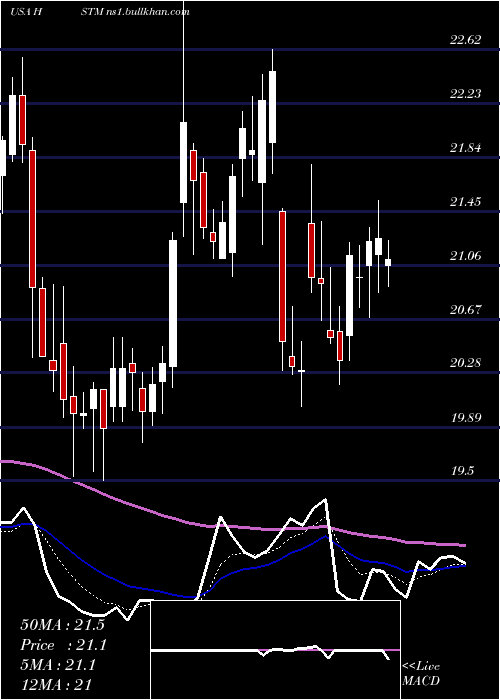The image size is (500, 700).
Task: Click the Price : 21.1 reading
Action: [63, 645]
